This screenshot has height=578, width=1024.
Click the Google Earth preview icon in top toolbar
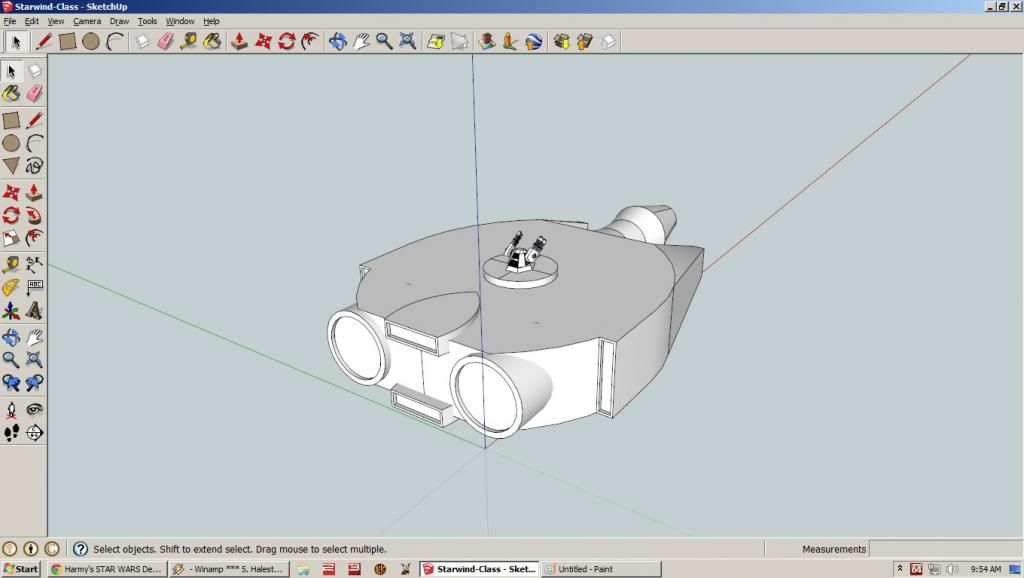coord(534,41)
